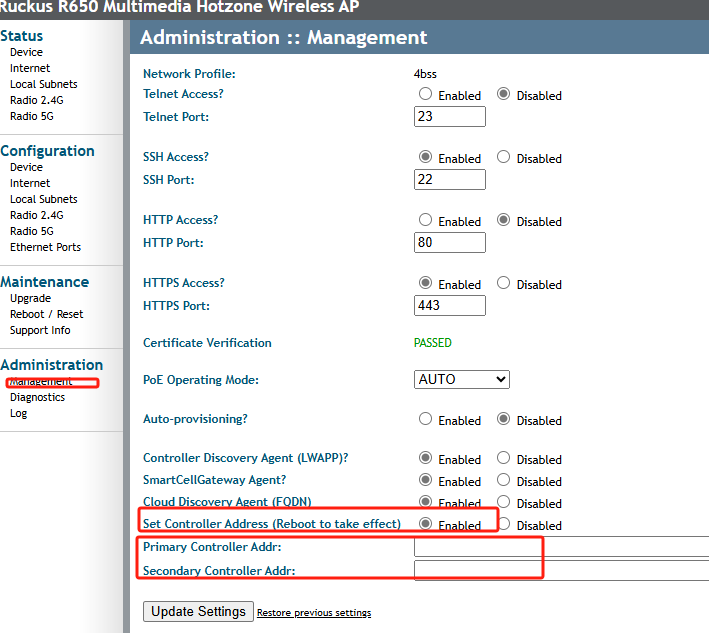Open Administration Management page
This screenshot has width=709, height=633.
pyautogui.click(x=41, y=382)
